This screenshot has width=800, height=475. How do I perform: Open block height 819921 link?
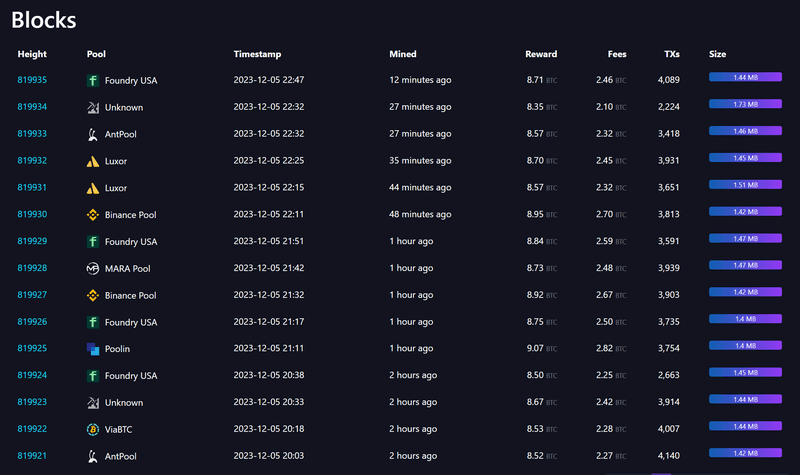click(32, 456)
